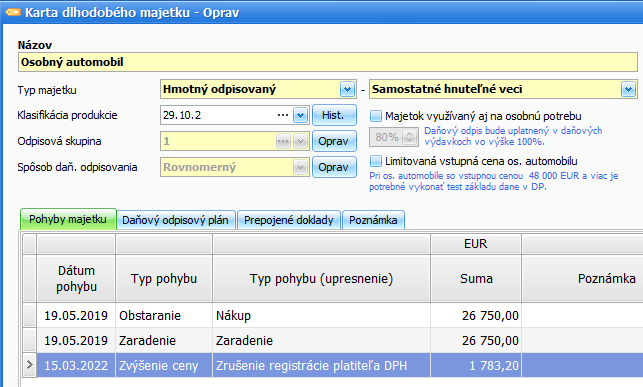The width and height of the screenshot is (643, 387).
Task: Open the Odpisová skupina dropdown arrow
Action: pyautogui.click(x=301, y=141)
